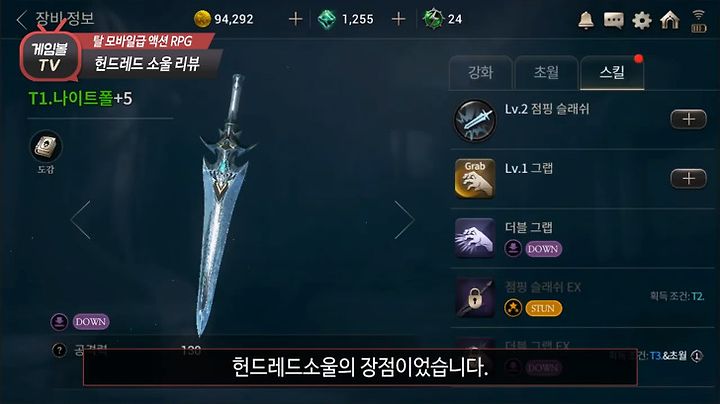Add gems using the plus beside 1,255
Viewport: 720px width, 404px height.
pos(398,19)
